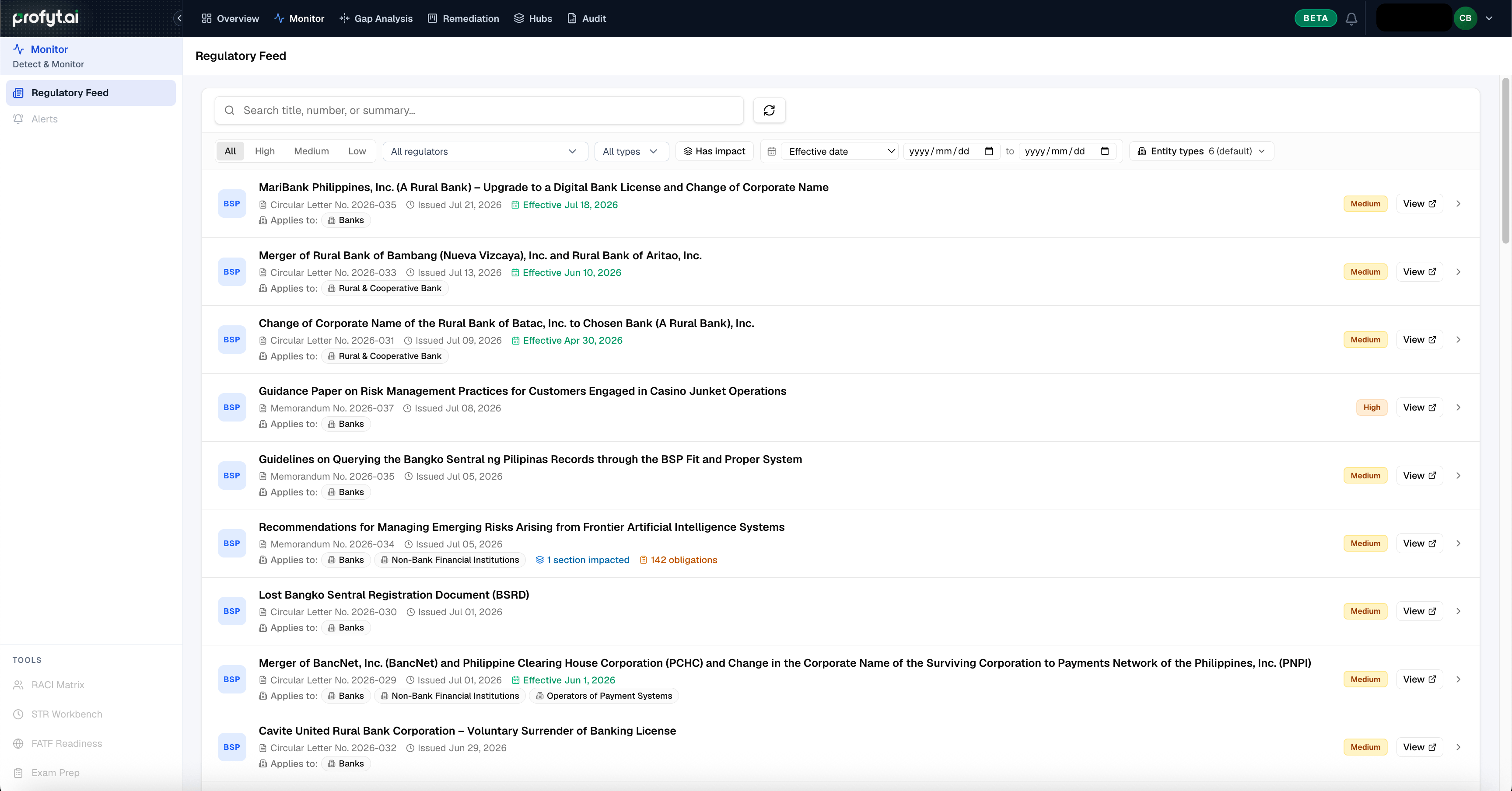This screenshot has width=1512, height=791.
Task: Click the refresh feed button
Action: click(769, 110)
